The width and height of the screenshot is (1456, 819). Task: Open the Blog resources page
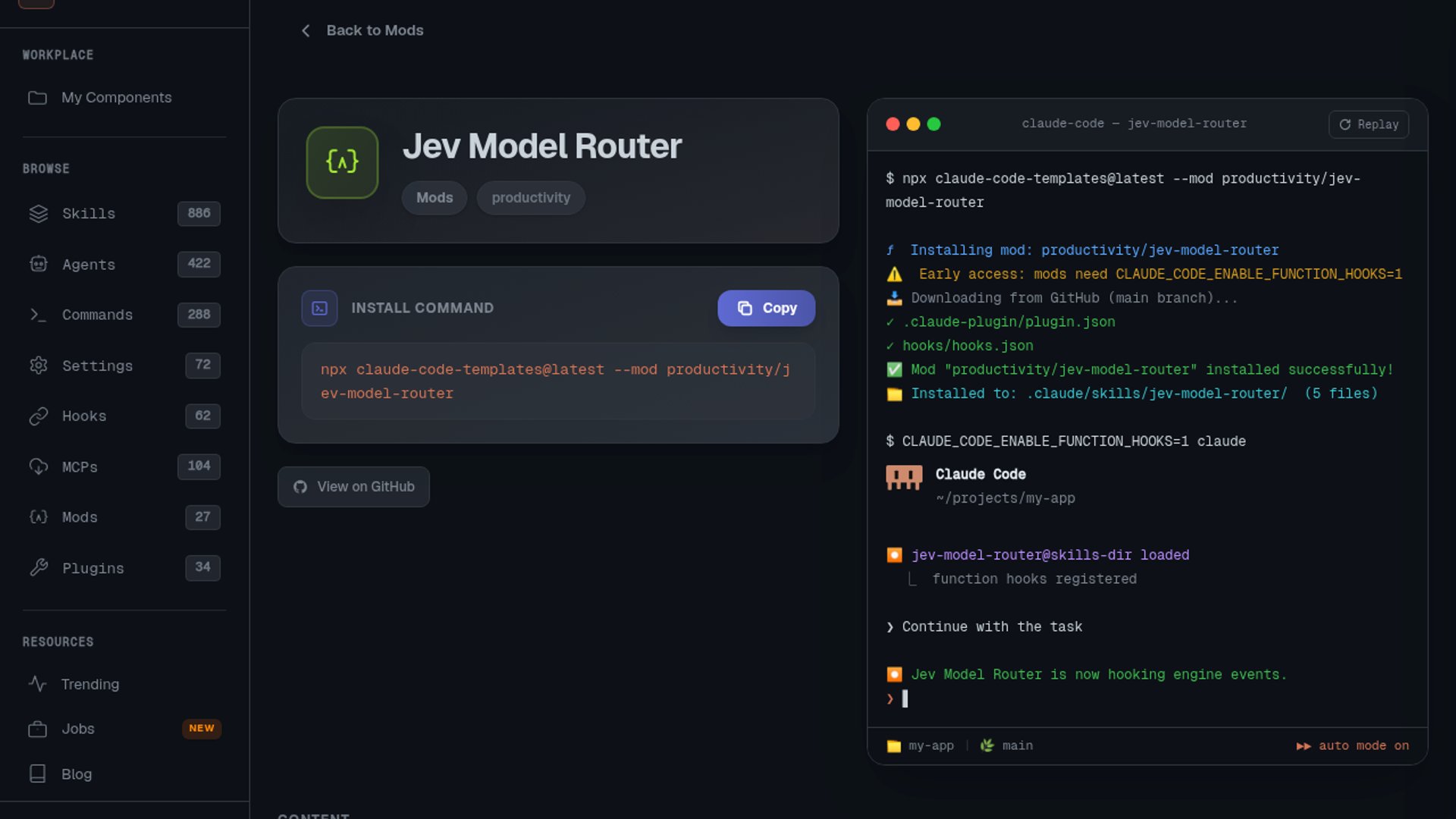tap(124, 773)
